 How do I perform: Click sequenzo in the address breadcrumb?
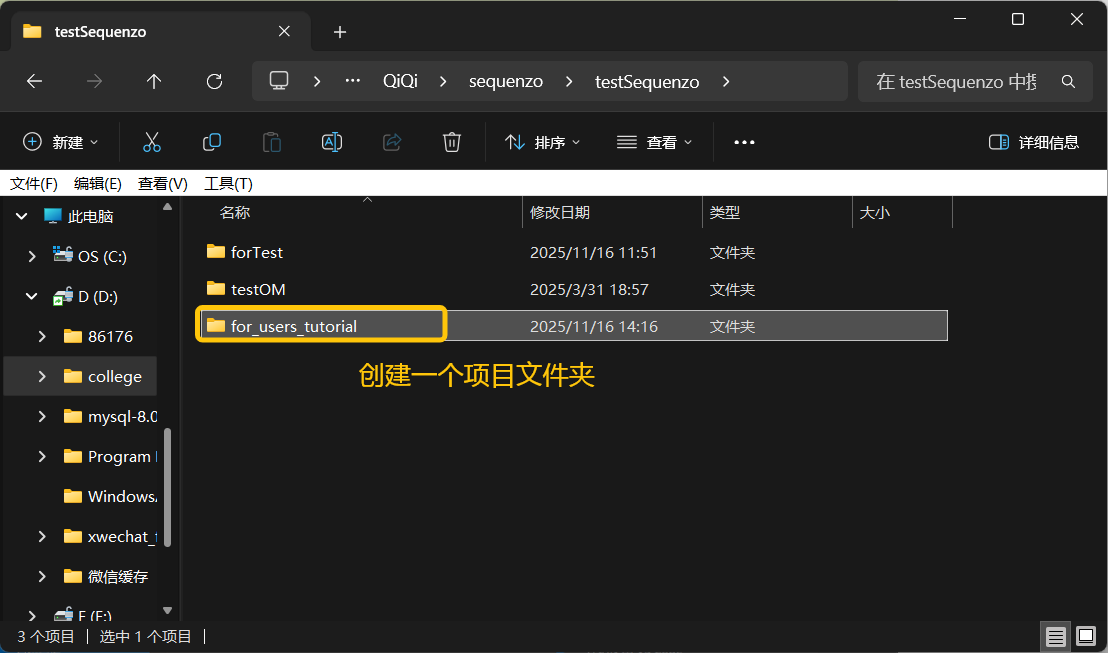click(506, 82)
